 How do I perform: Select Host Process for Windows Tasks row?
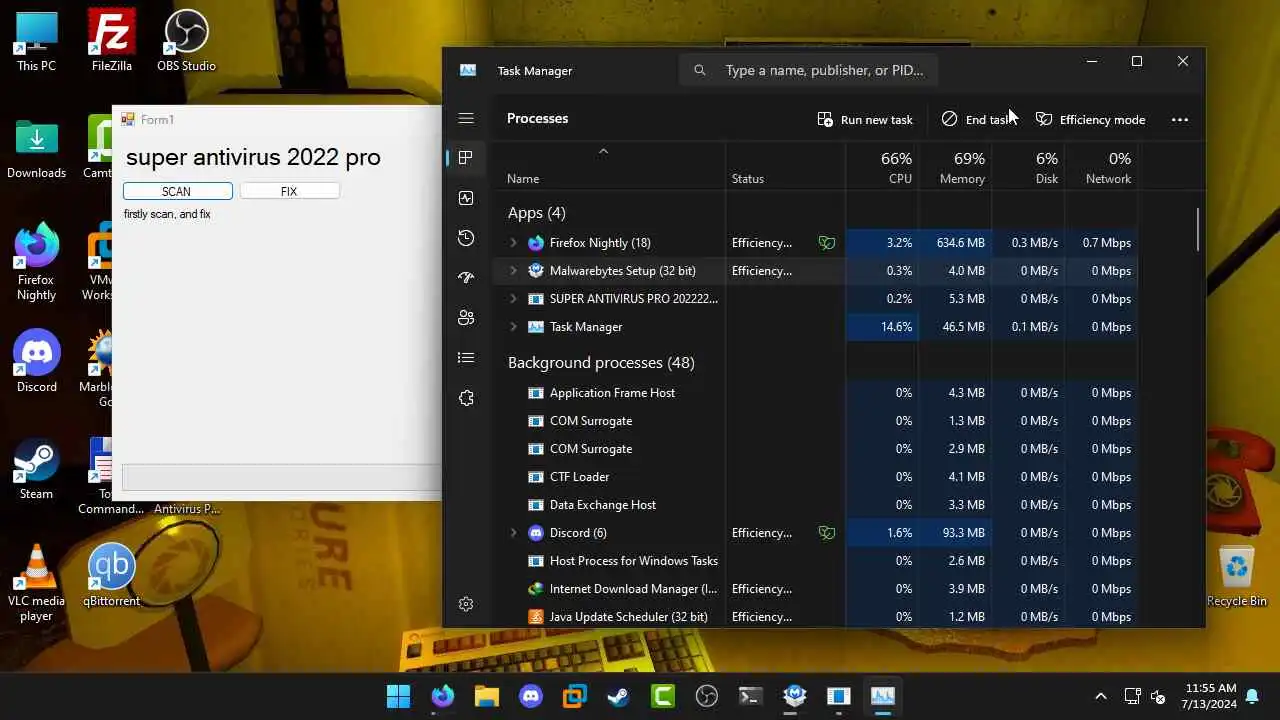(814, 561)
